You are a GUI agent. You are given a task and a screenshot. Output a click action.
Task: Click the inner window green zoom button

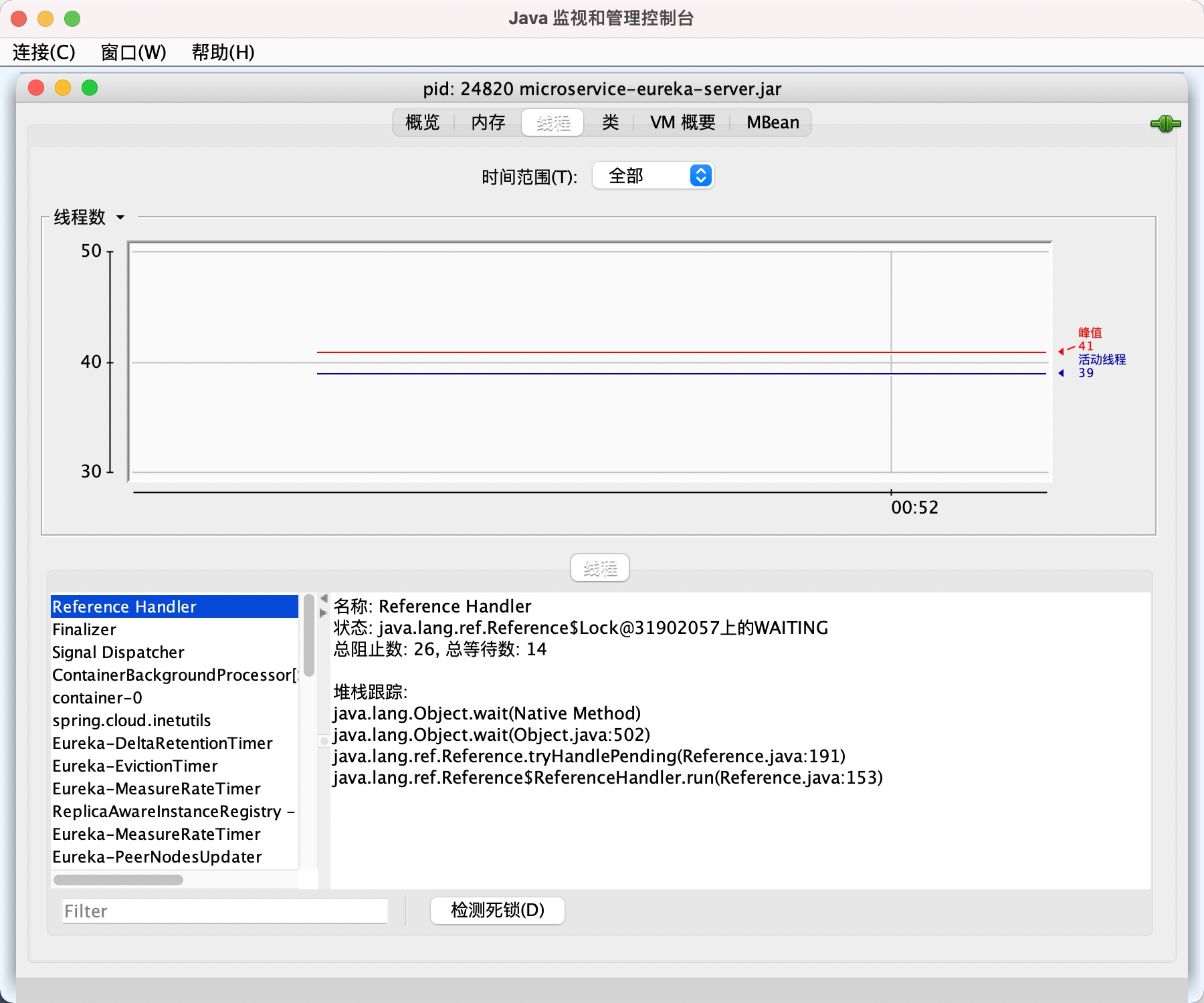pos(90,88)
